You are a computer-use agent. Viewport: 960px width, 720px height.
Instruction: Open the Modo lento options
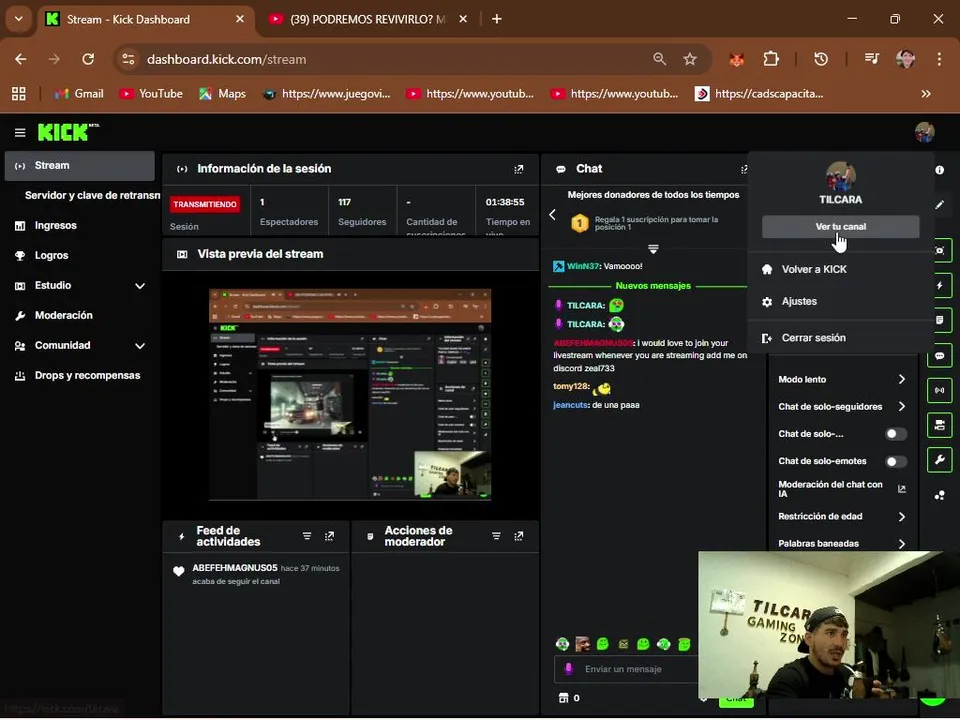point(841,380)
